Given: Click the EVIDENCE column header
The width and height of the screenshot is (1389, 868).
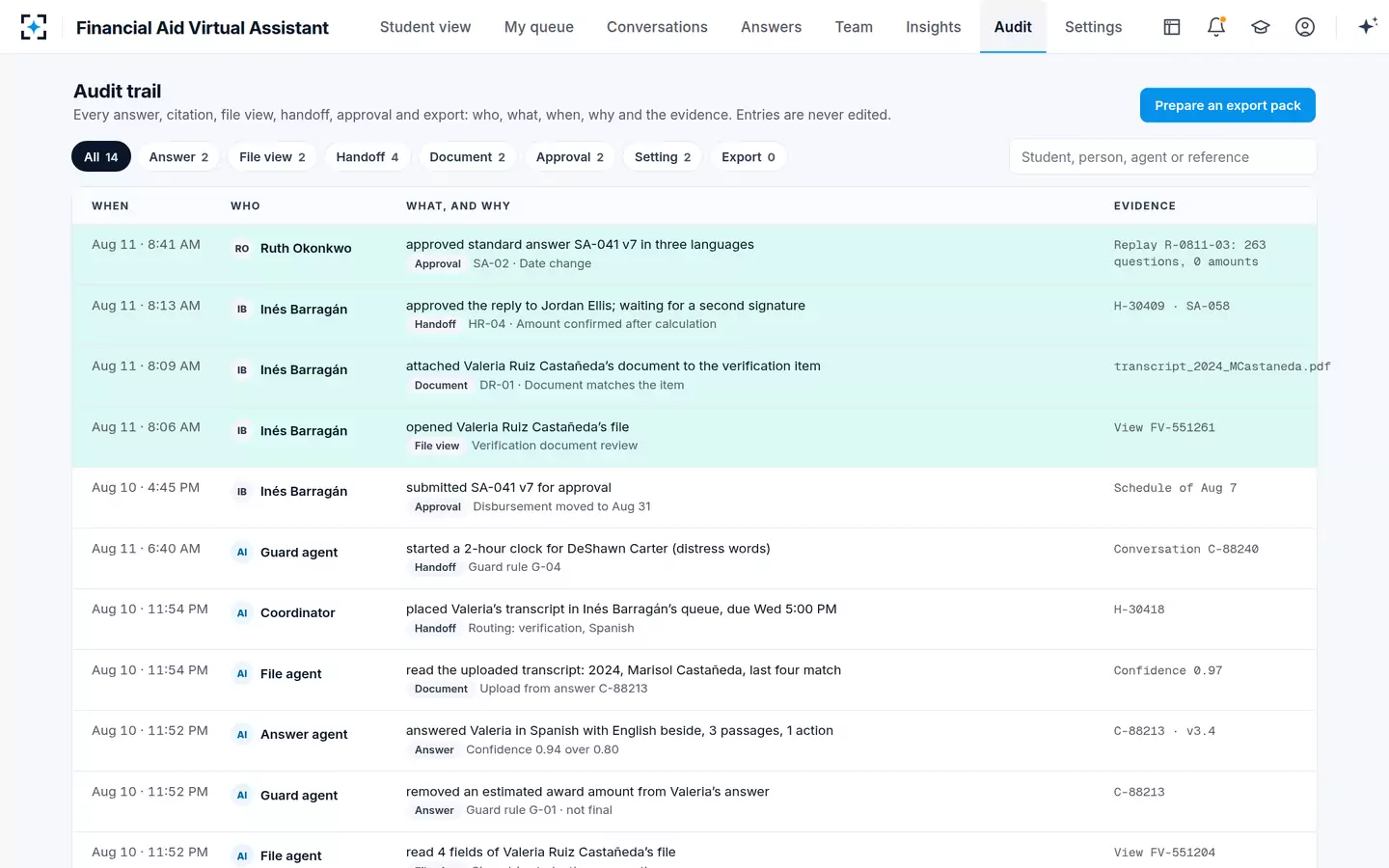Looking at the screenshot, I should pyautogui.click(x=1145, y=206).
